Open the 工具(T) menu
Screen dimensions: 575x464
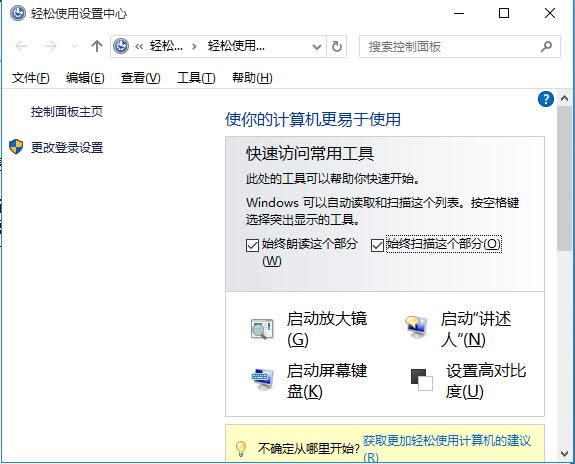click(196, 78)
